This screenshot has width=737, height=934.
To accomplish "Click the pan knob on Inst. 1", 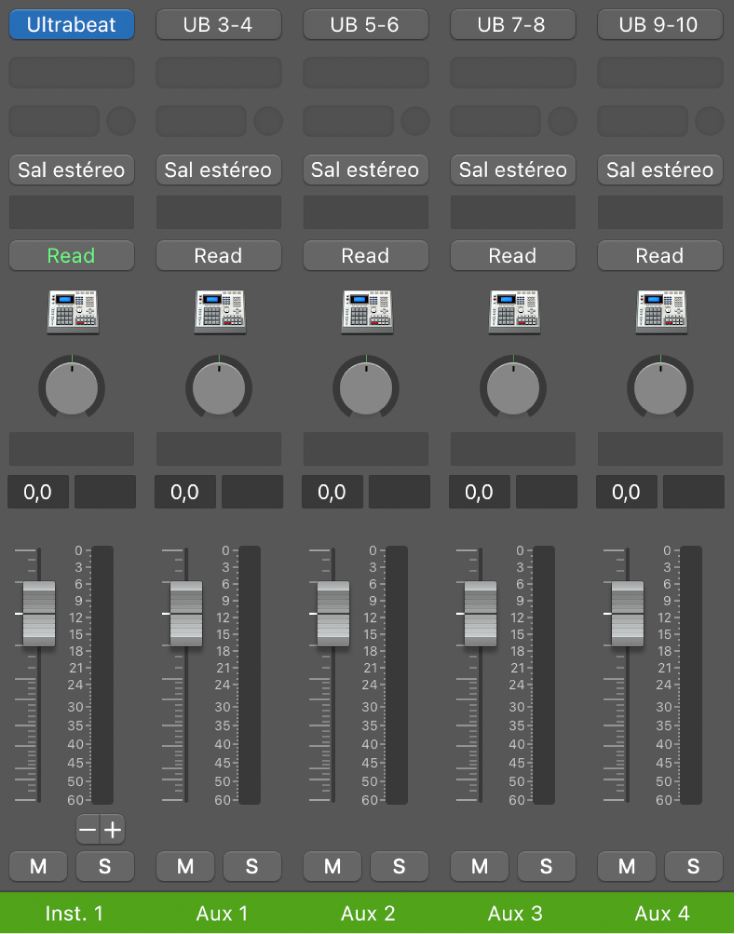I will pos(71,388).
